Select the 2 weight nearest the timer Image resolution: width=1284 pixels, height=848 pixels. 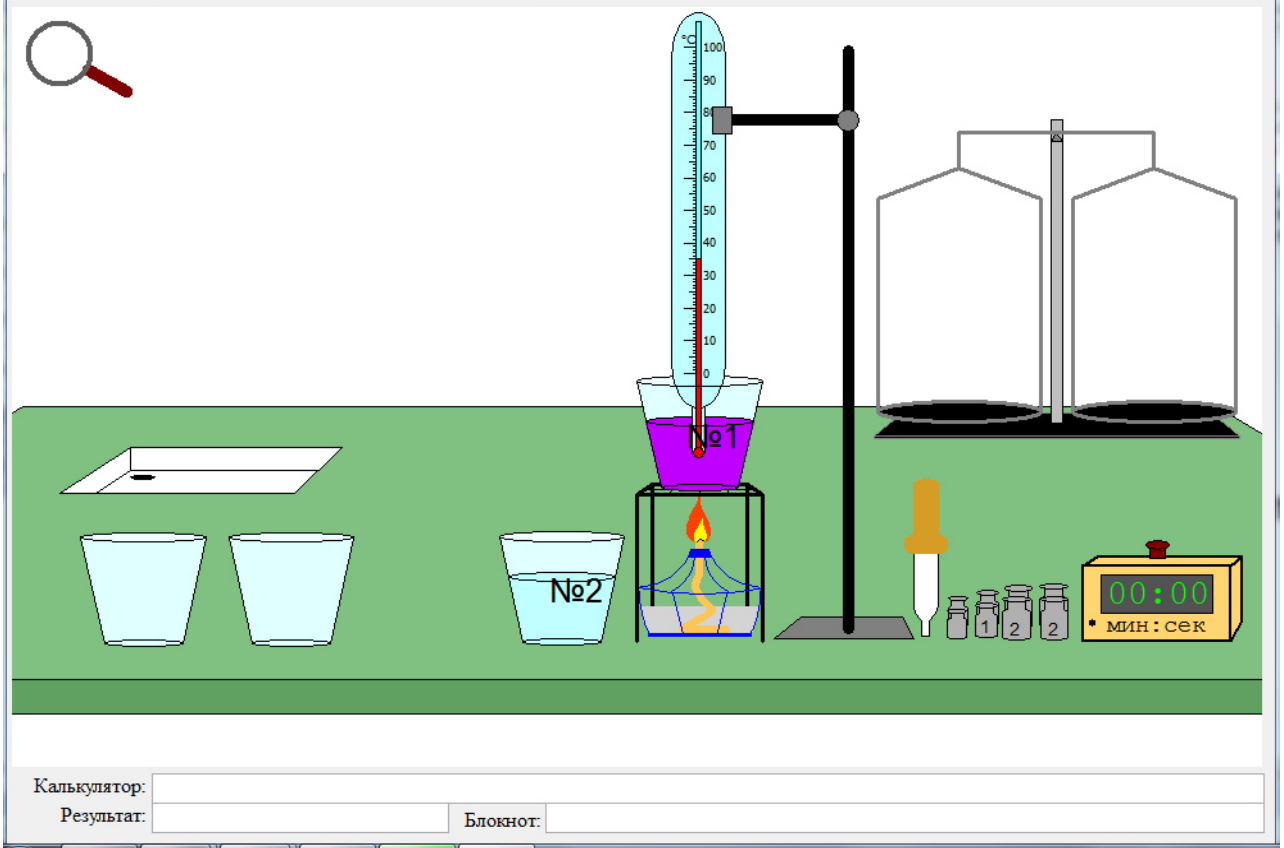[1054, 612]
